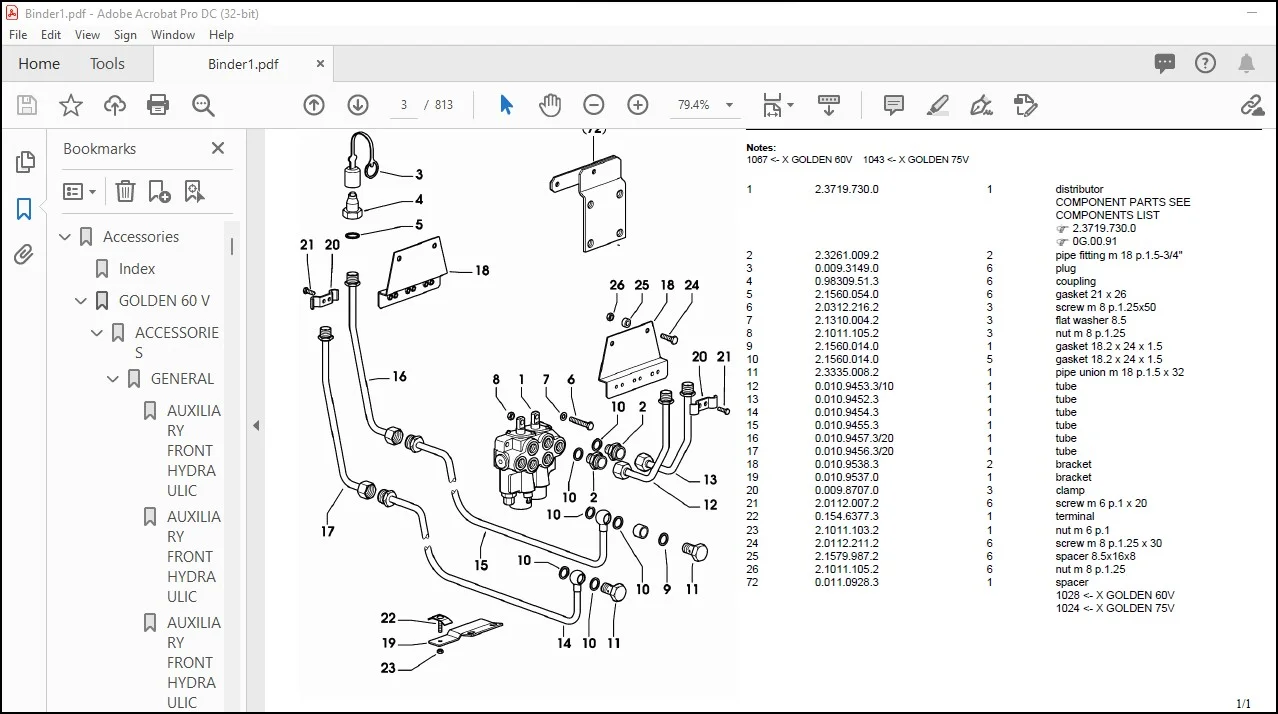Click the upload to cloud icon
This screenshot has height=714, width=1278.
pos(115,105)
